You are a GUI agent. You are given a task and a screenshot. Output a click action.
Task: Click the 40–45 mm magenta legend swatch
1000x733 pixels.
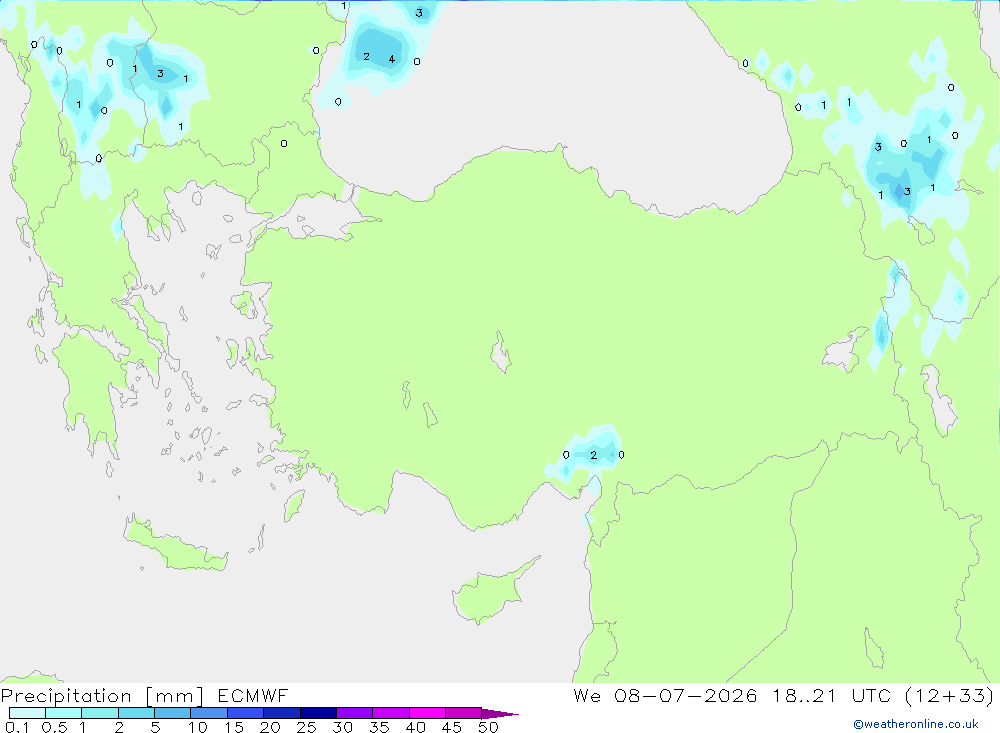pyautogui.click(x=427, y=713)
